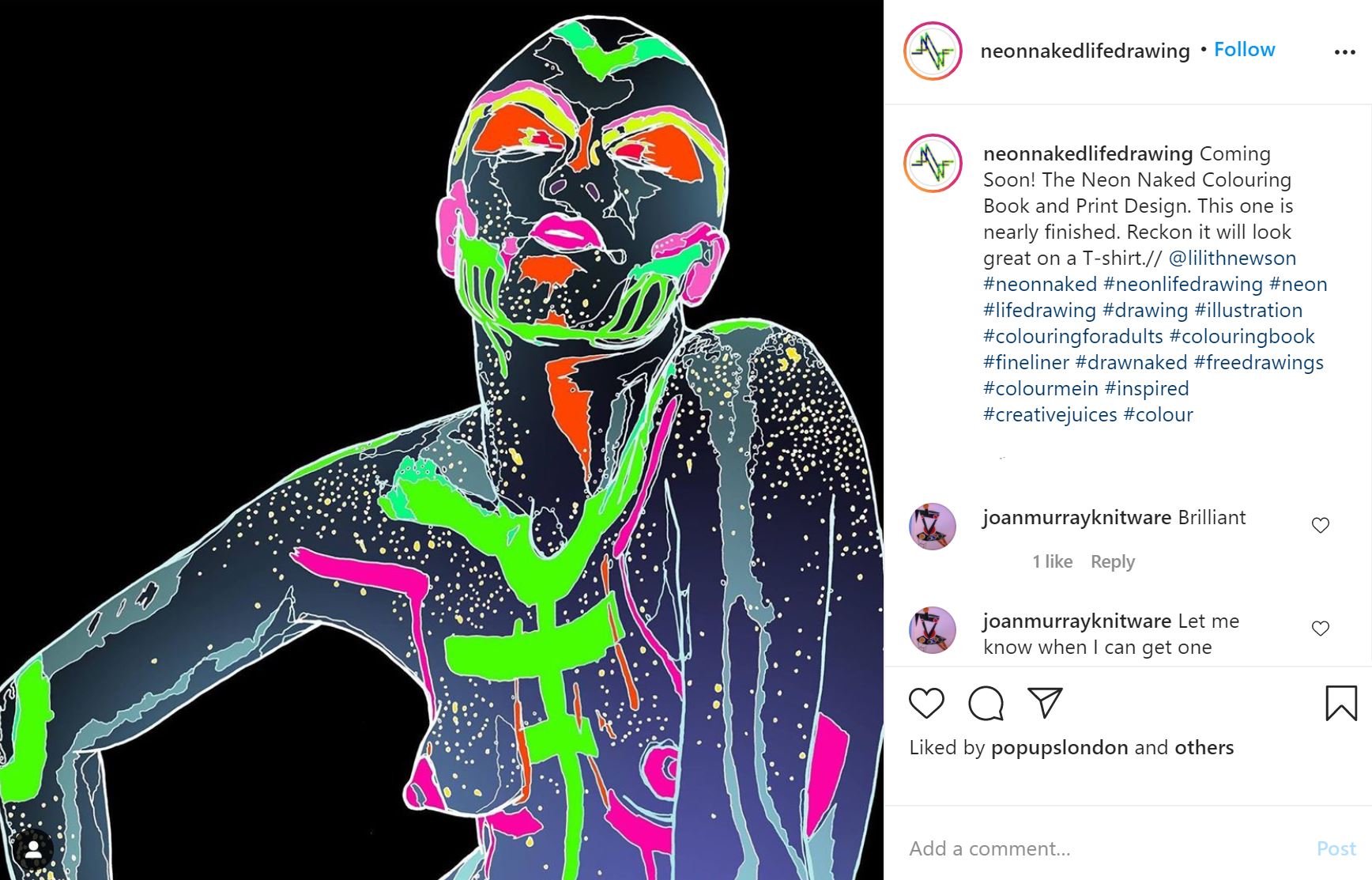The height and width of the screenshot is (880, 1372).
Task: Open the @lilithnewson mention link
Action: (x=1232, y=258)
